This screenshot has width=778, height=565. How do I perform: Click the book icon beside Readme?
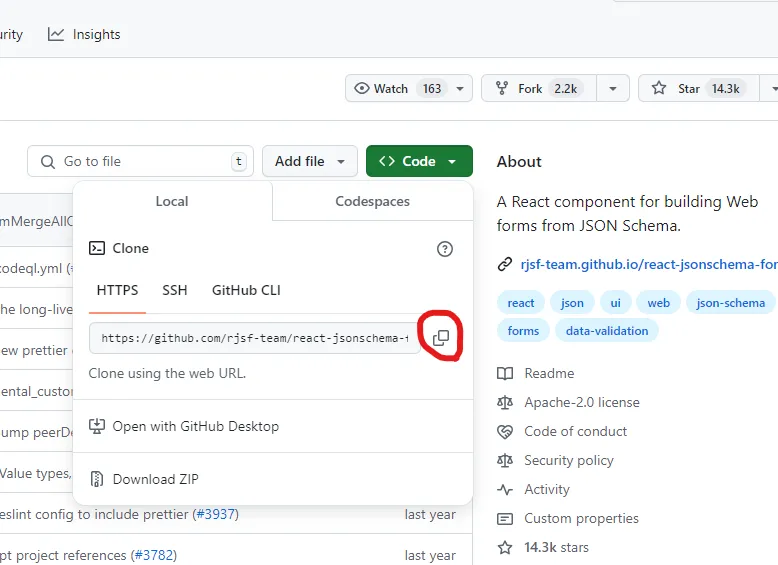[505, 373]
